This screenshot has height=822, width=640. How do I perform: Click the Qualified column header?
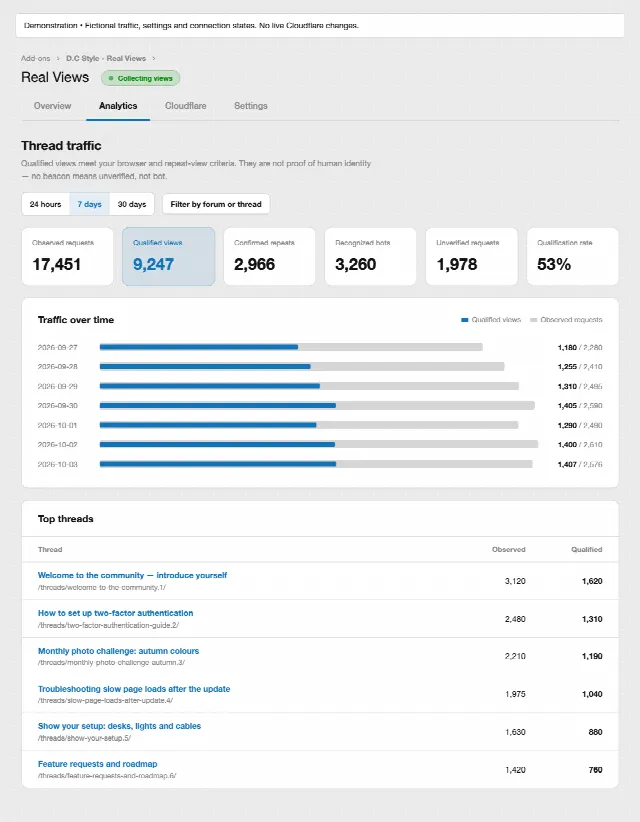point(587,549)
